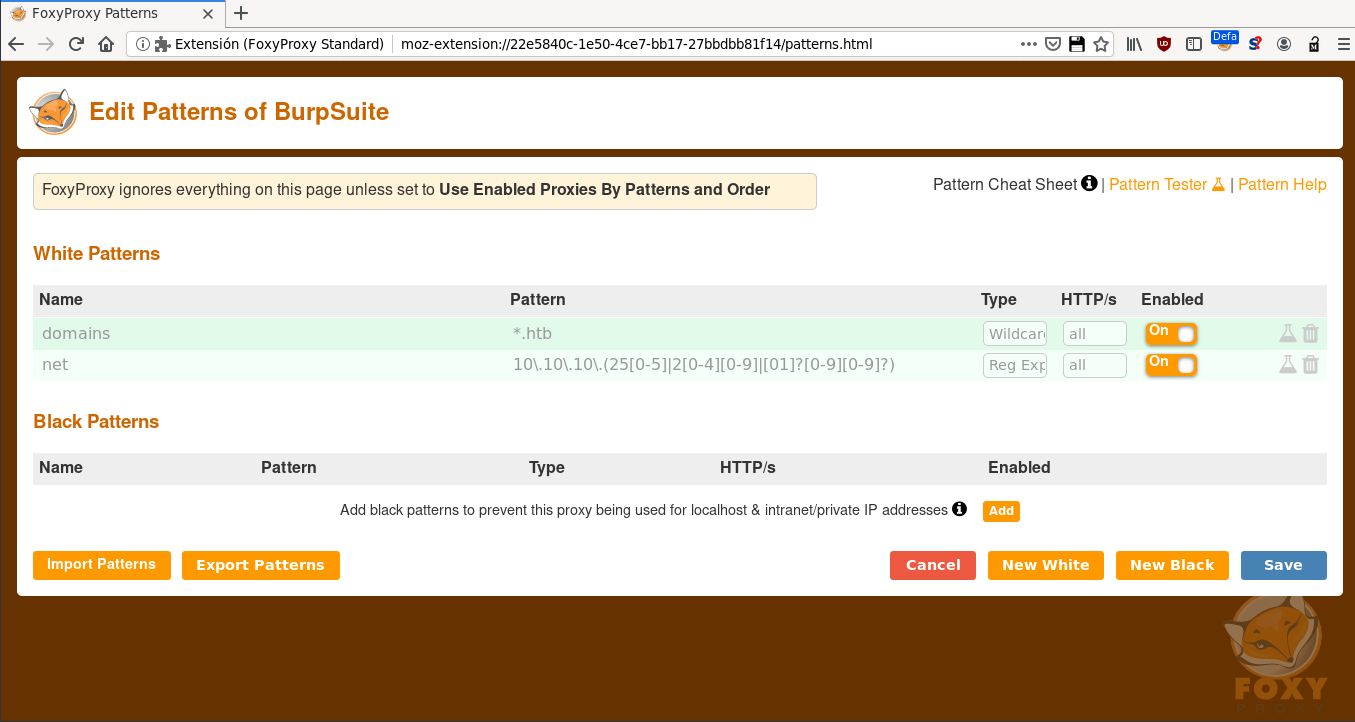Click the padlock M extension icon
This screenshot has height=722, width=1355.
coord(1314,44)
